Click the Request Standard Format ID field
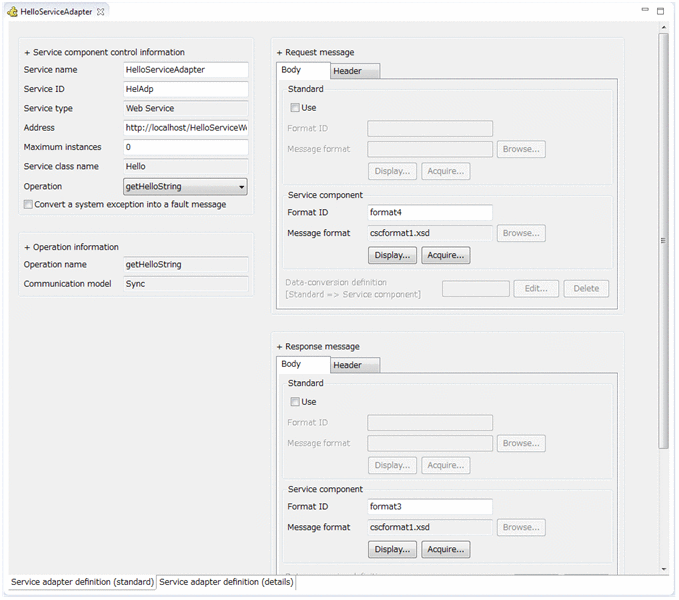 [x=430, y=129]
